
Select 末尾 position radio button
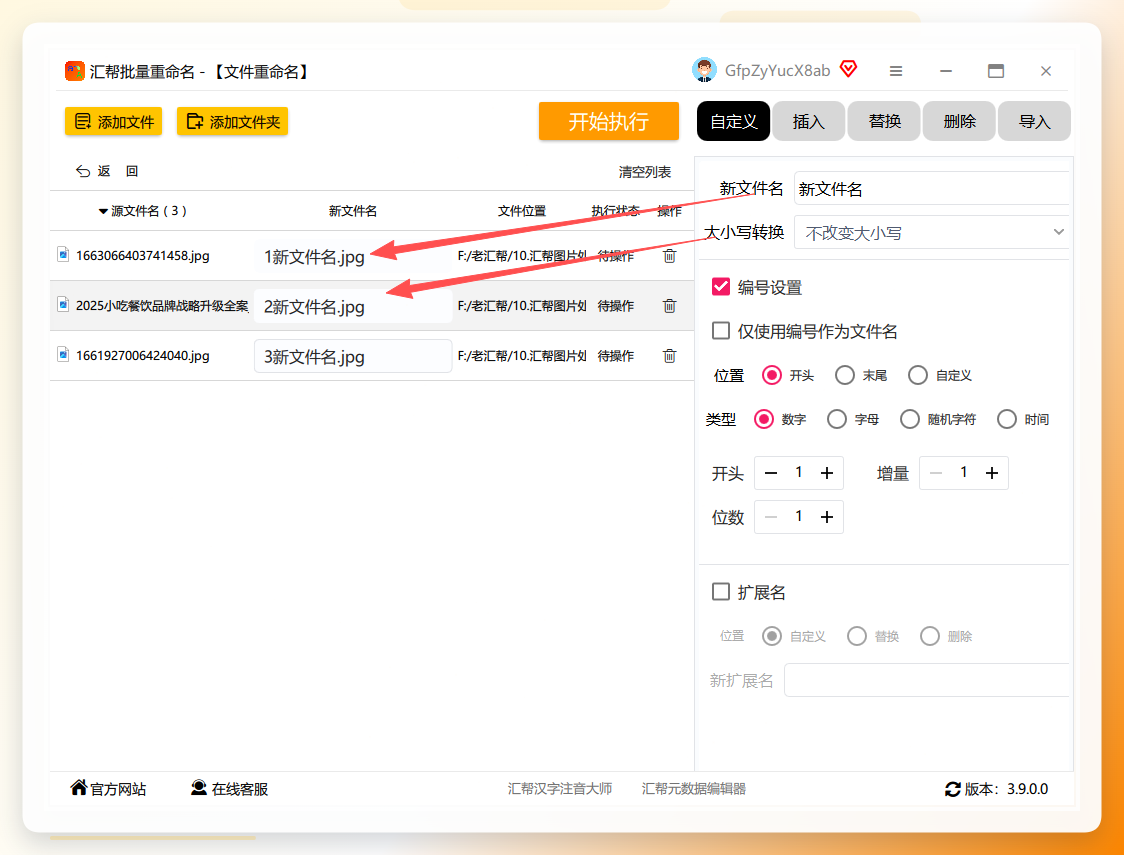coord(845,375)
